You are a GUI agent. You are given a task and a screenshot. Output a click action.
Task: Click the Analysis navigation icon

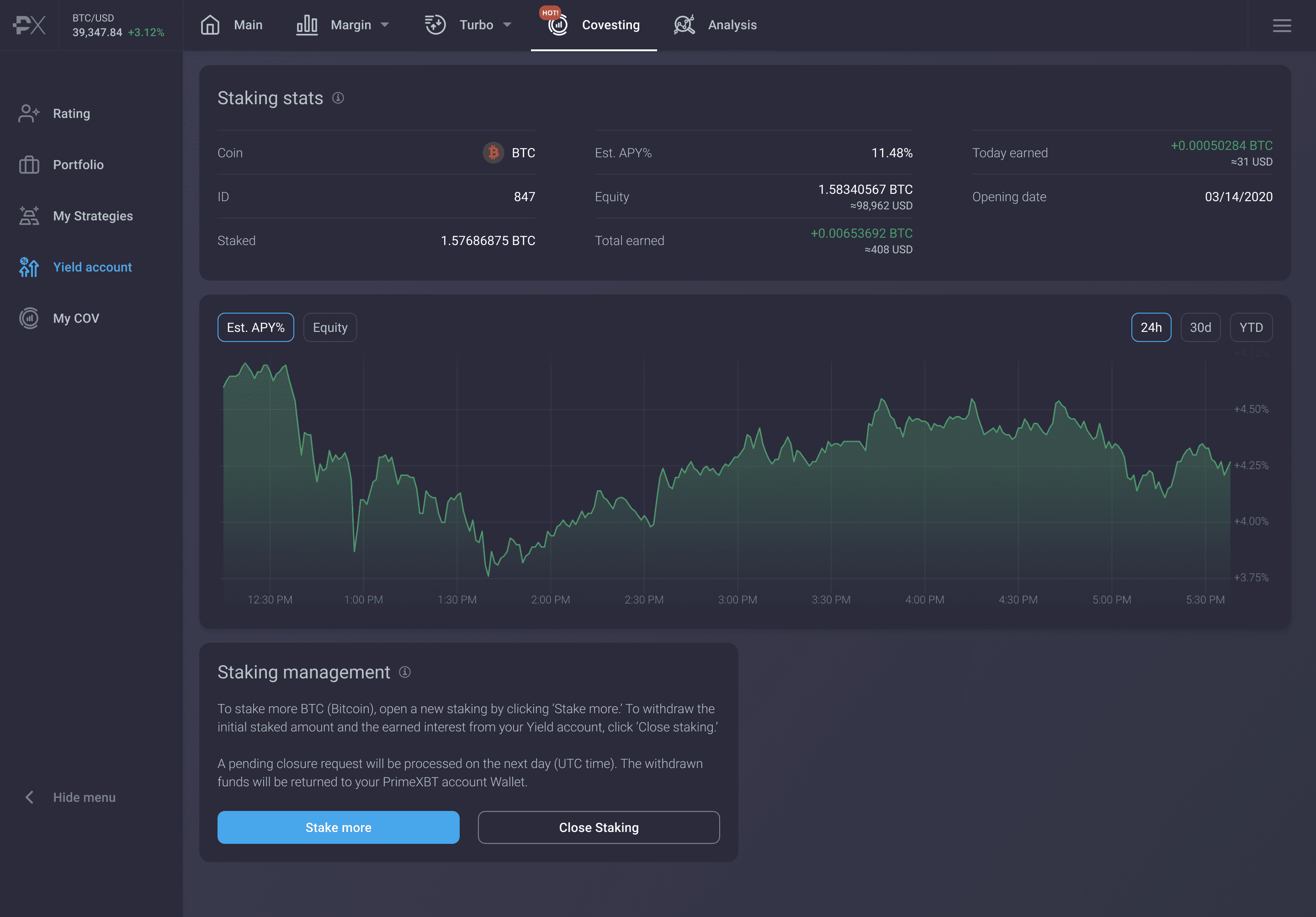click(685, 25)
